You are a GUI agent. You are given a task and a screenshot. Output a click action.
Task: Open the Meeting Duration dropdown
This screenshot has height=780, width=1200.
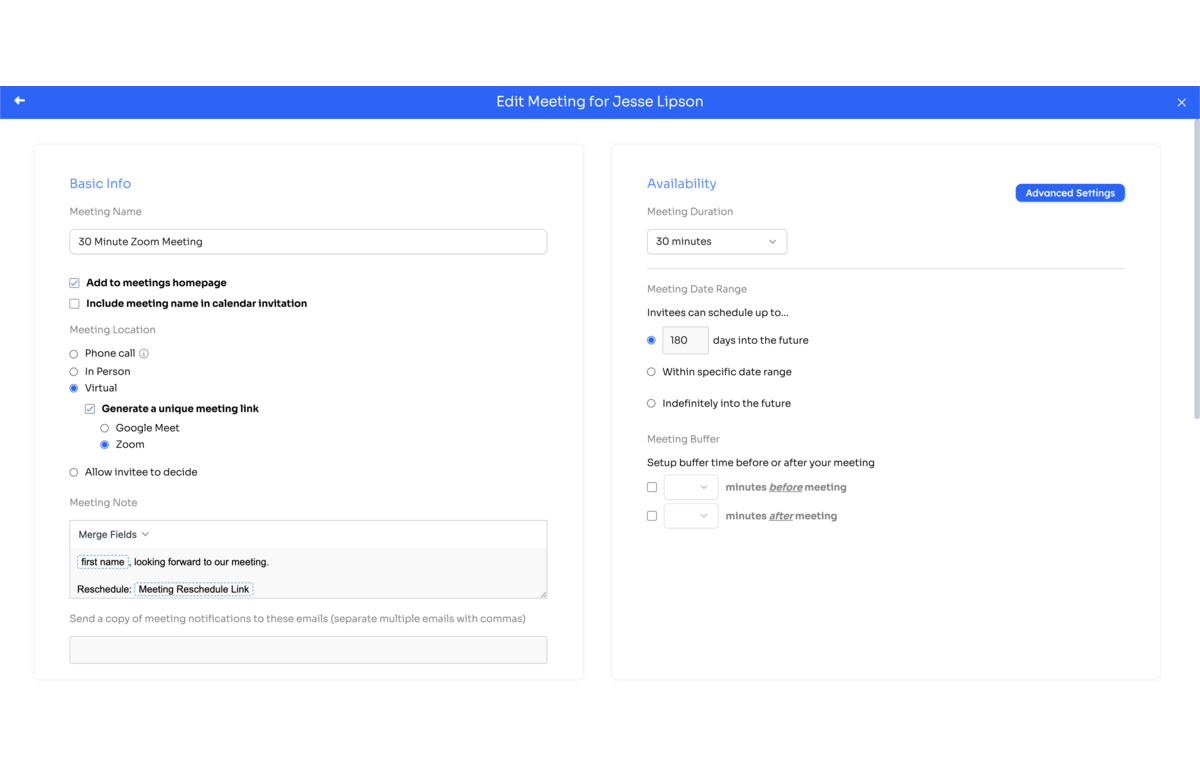(717, 242)
